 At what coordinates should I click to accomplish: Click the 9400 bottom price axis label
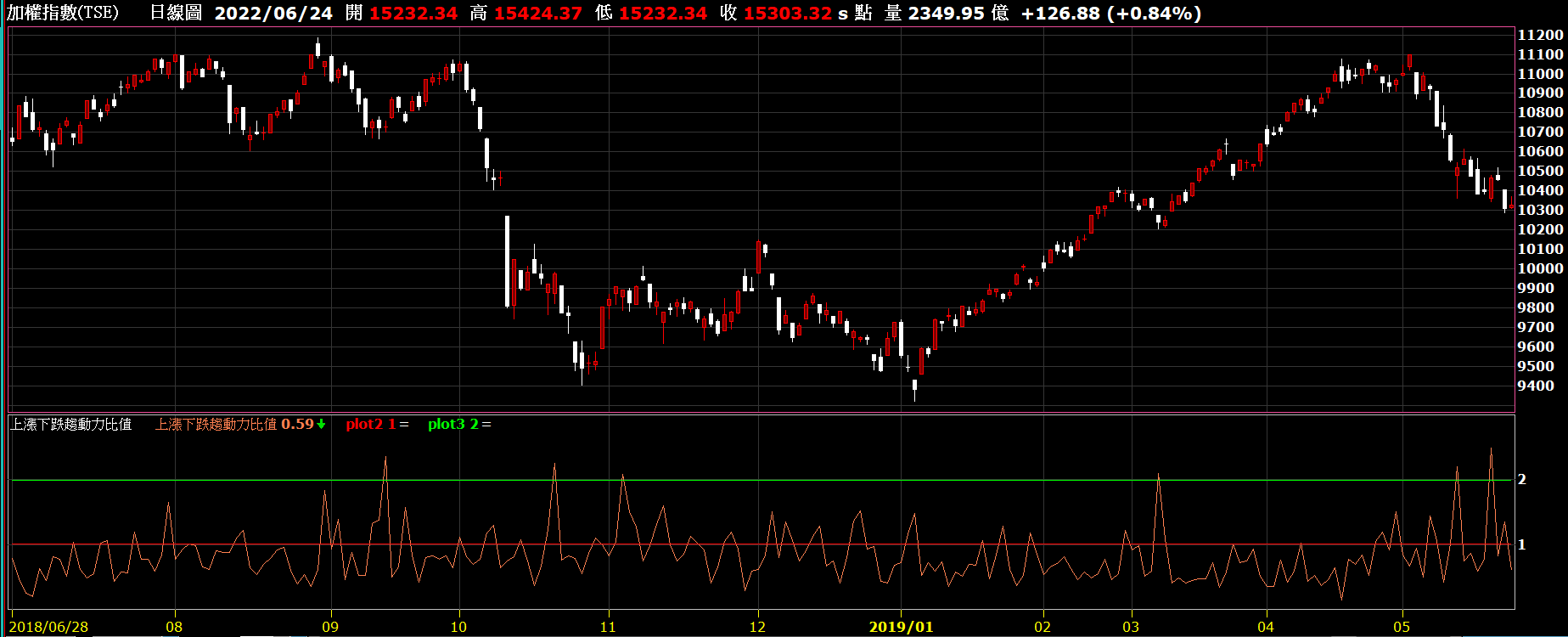click(1536, 386)
